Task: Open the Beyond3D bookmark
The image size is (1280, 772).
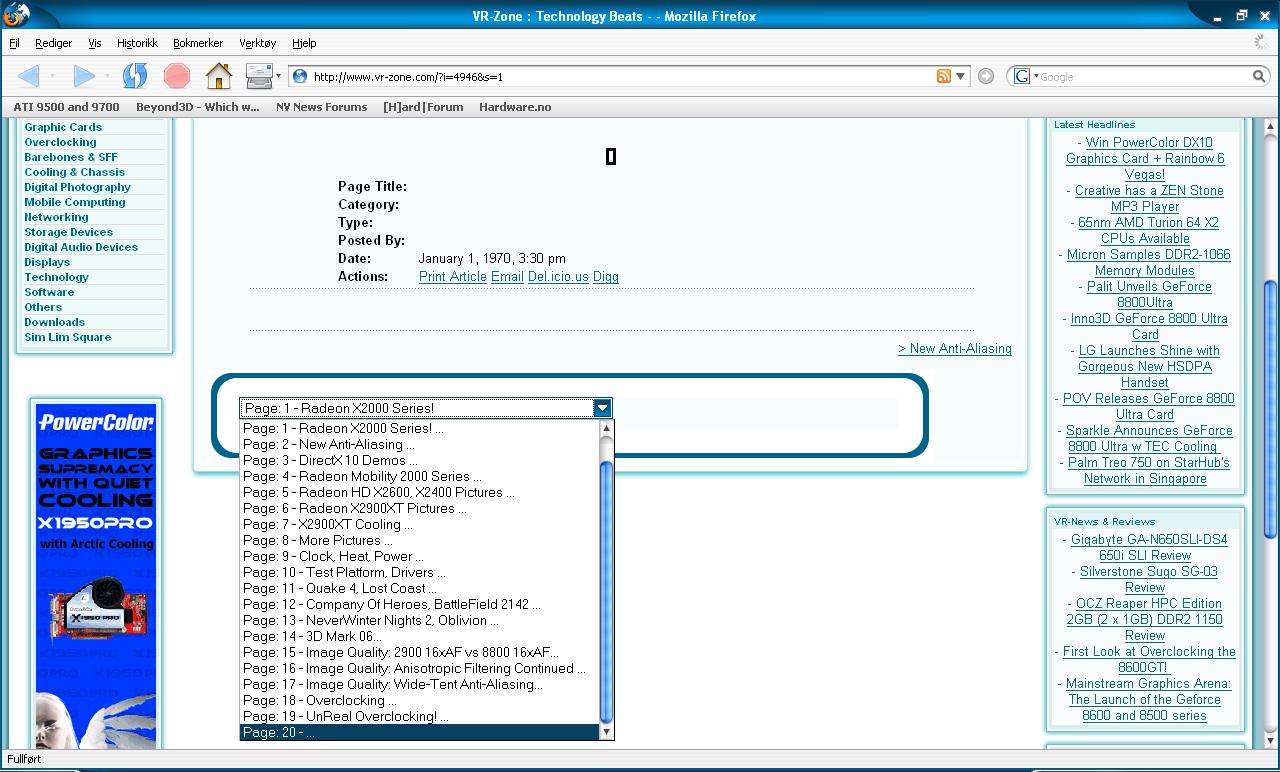Action: point(198,107)
